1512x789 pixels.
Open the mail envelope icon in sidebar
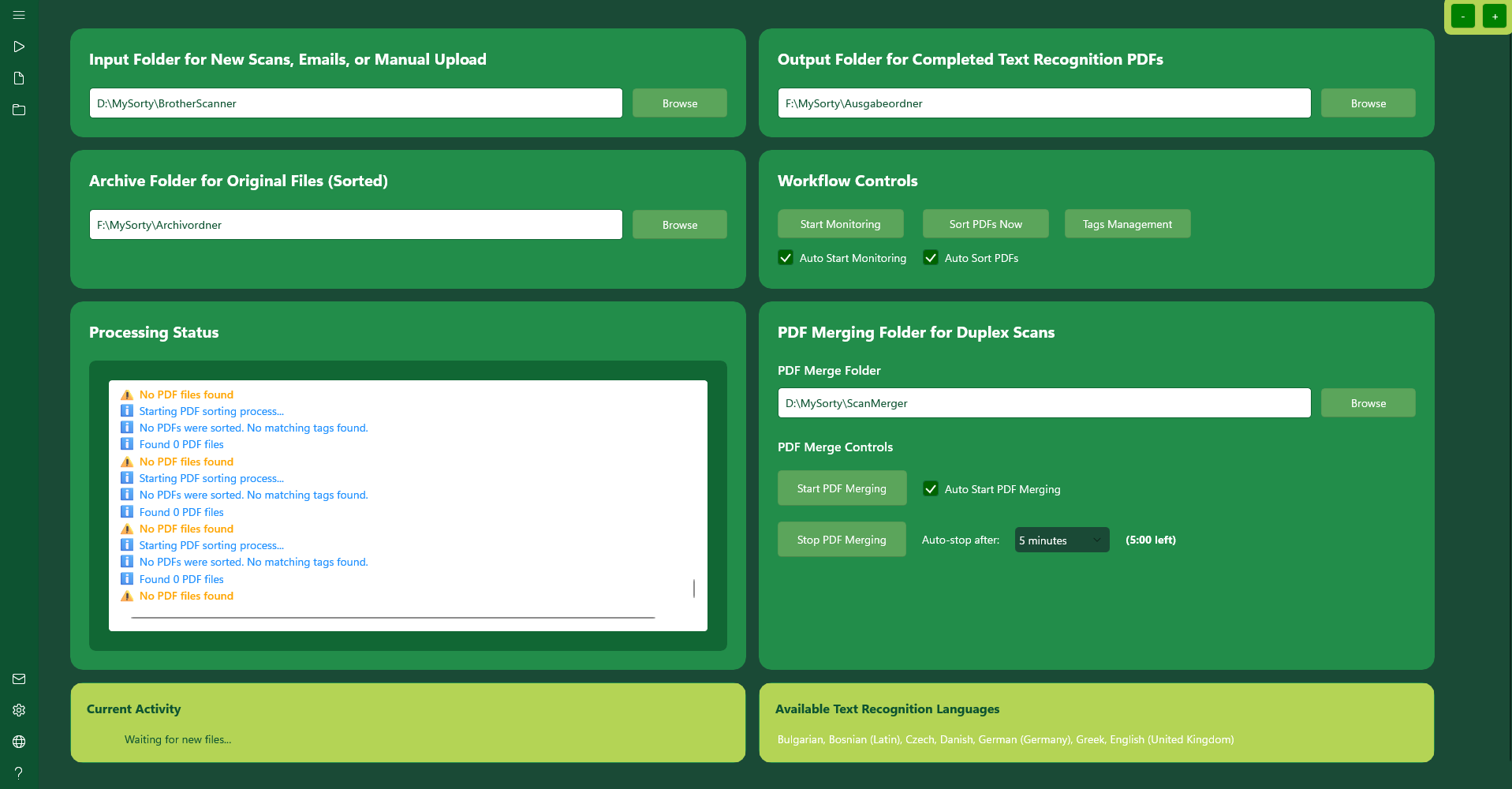point(19,679)
